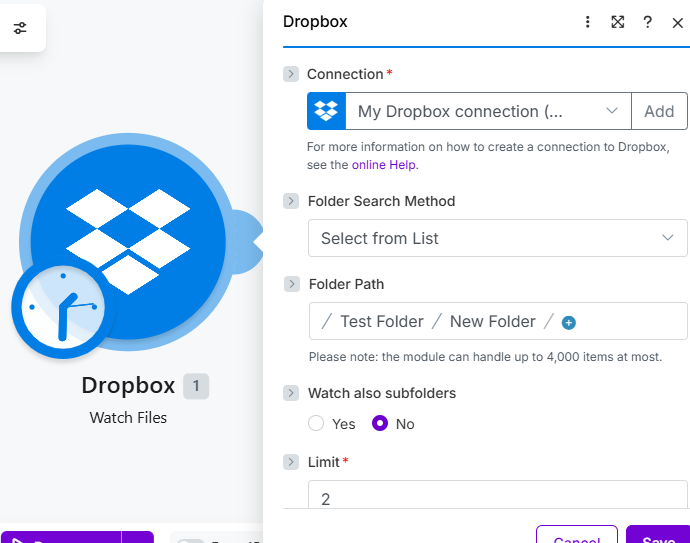Close the Dropbox settings panel
The height and width of the screenshot is (543, 690).
pos(678,23)
